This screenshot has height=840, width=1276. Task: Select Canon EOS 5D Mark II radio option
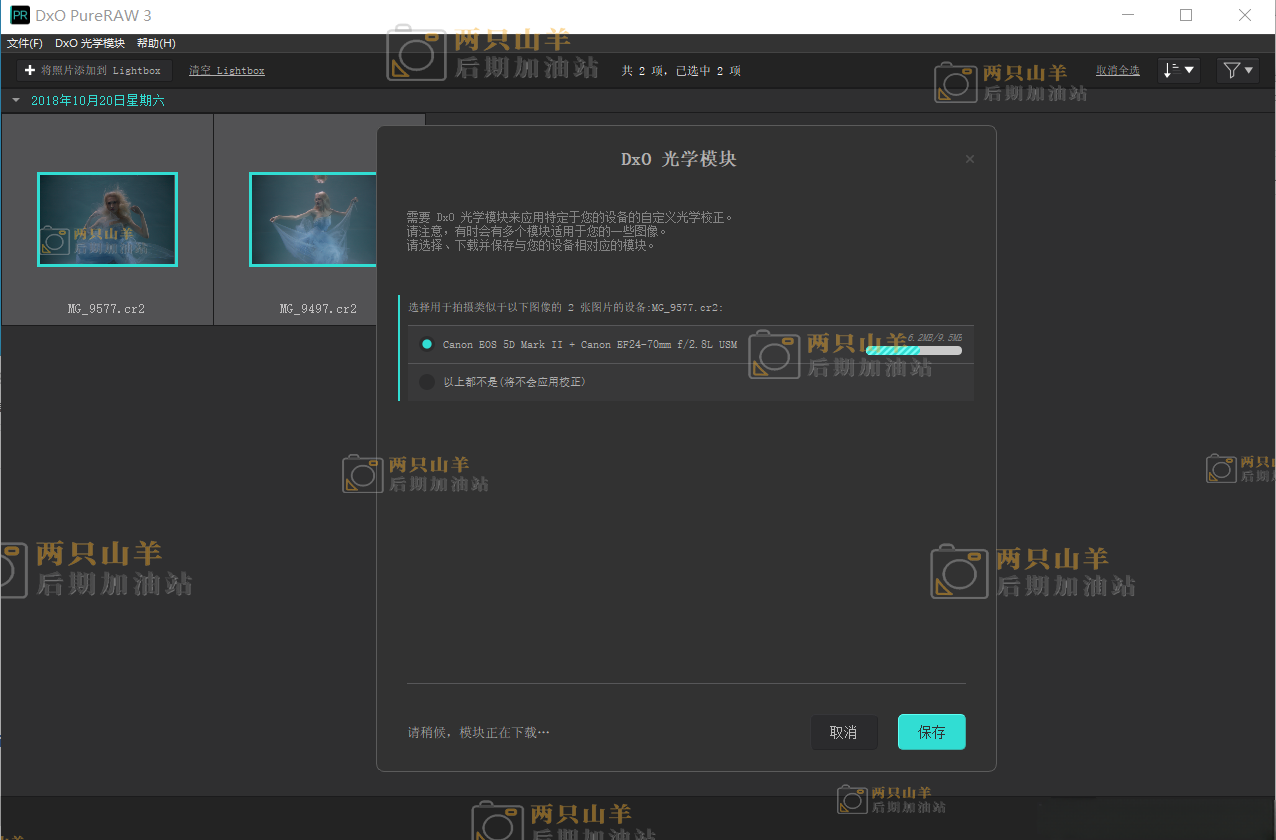click(427, 344)
